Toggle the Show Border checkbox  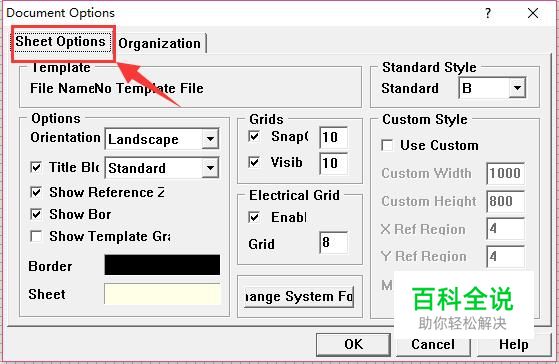[x=36, y=214]
